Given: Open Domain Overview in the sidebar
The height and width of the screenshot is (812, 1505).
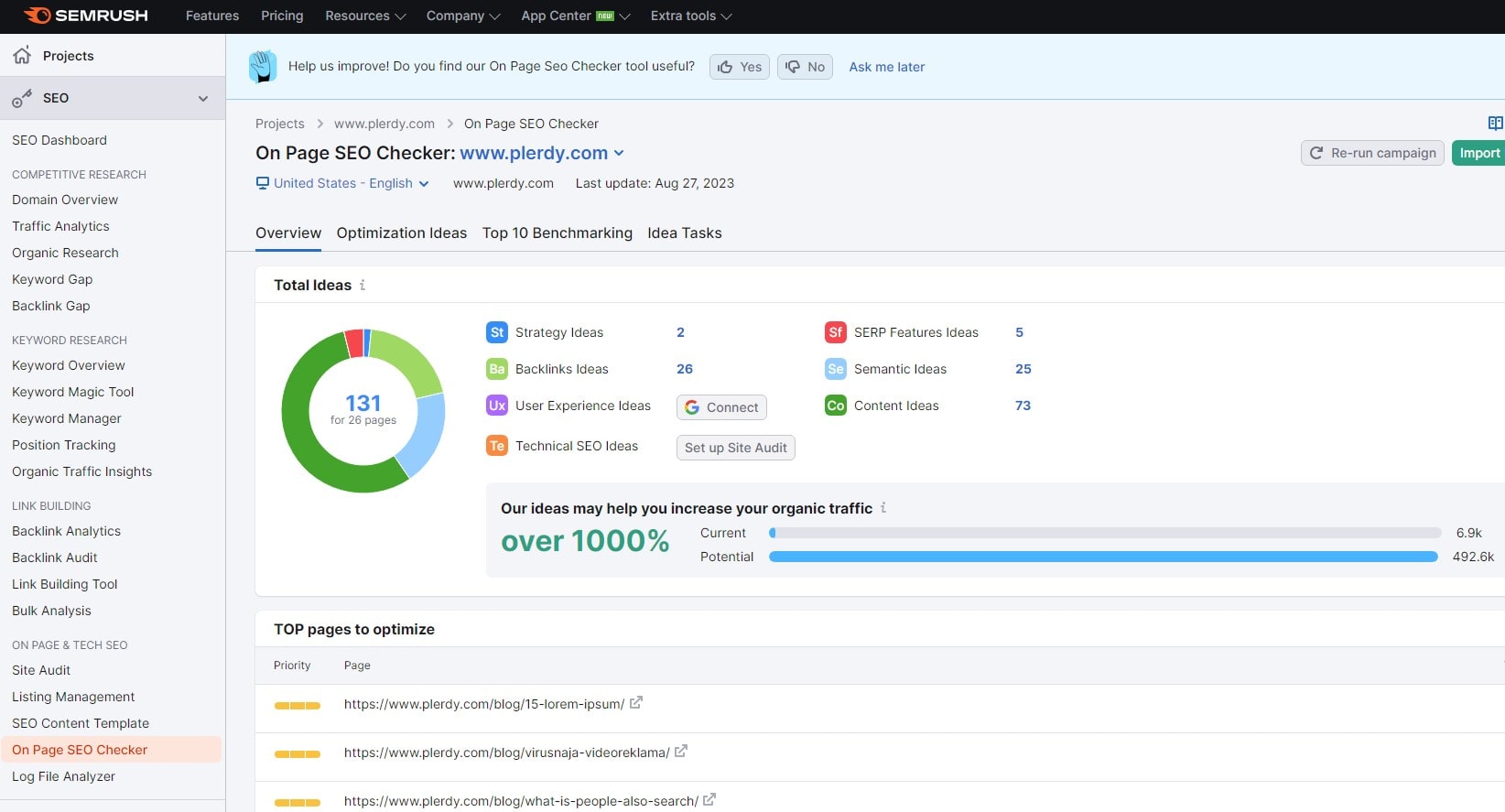Looking at the screenshot, I should [x=65, y=200].
